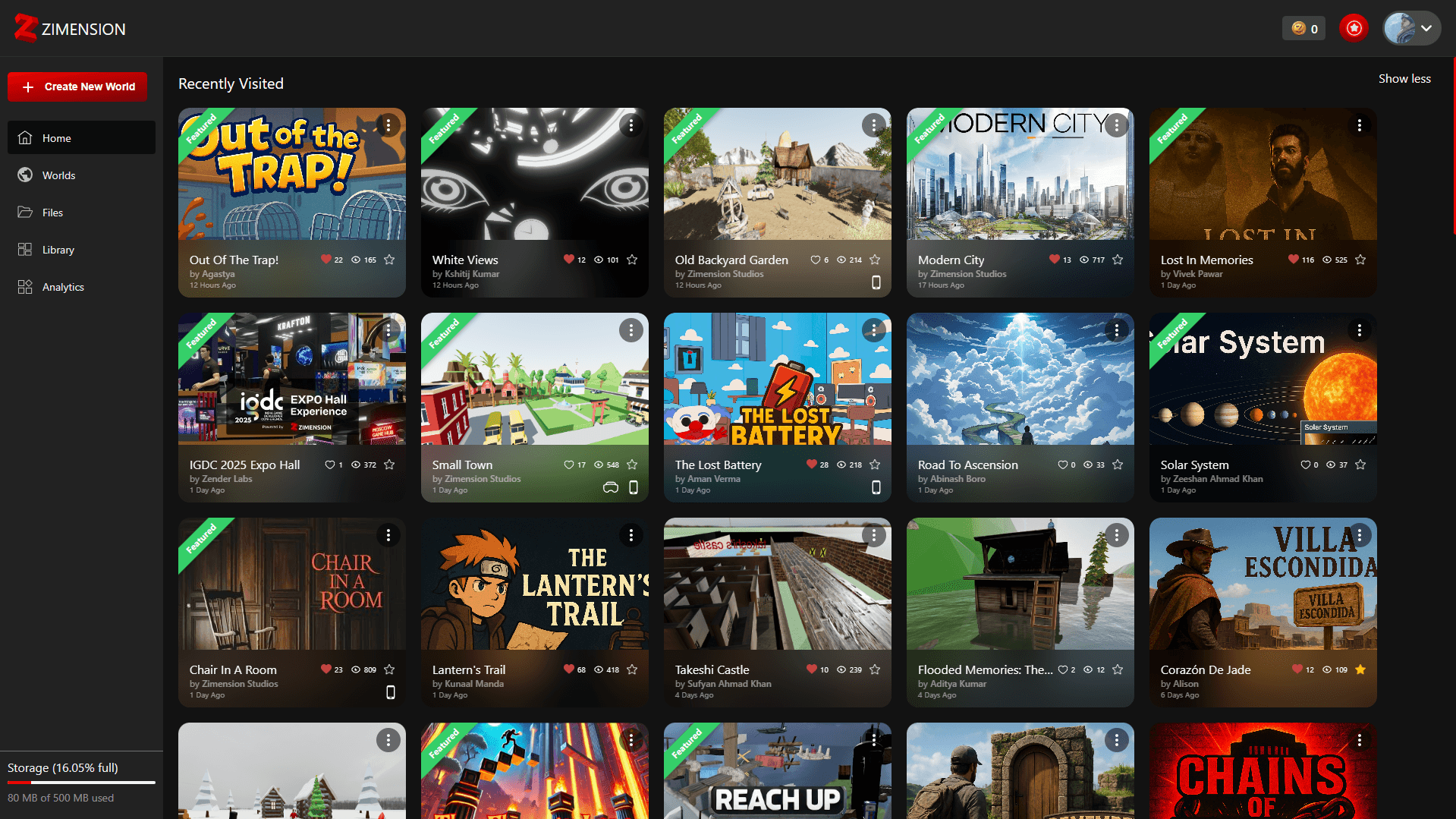Image resolution: width=1456 pixels, height=819 pixels.
Task: Favorite White Views with star
Action: (x=632, y=260)
